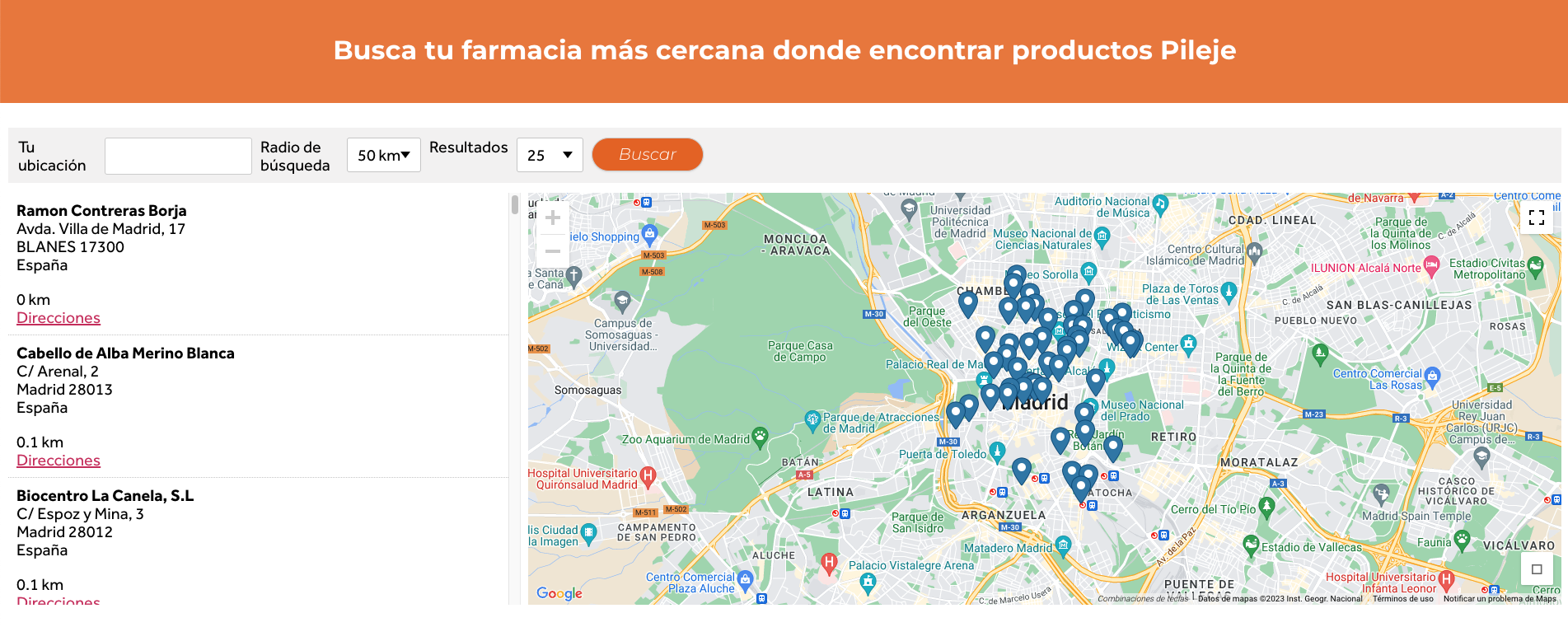
Task: Click Ciudad de la Imagen icon
Action: tap(588, 532)
